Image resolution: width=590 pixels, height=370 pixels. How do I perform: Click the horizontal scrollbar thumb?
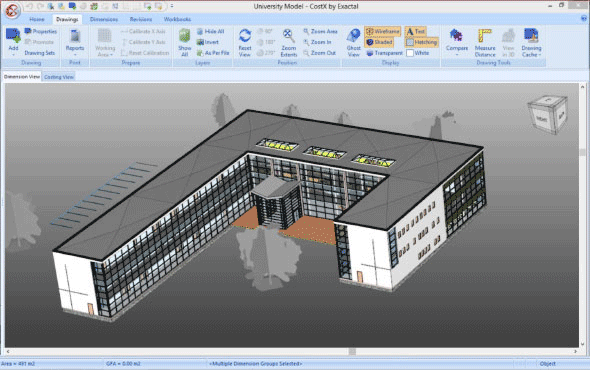point(352,351)
